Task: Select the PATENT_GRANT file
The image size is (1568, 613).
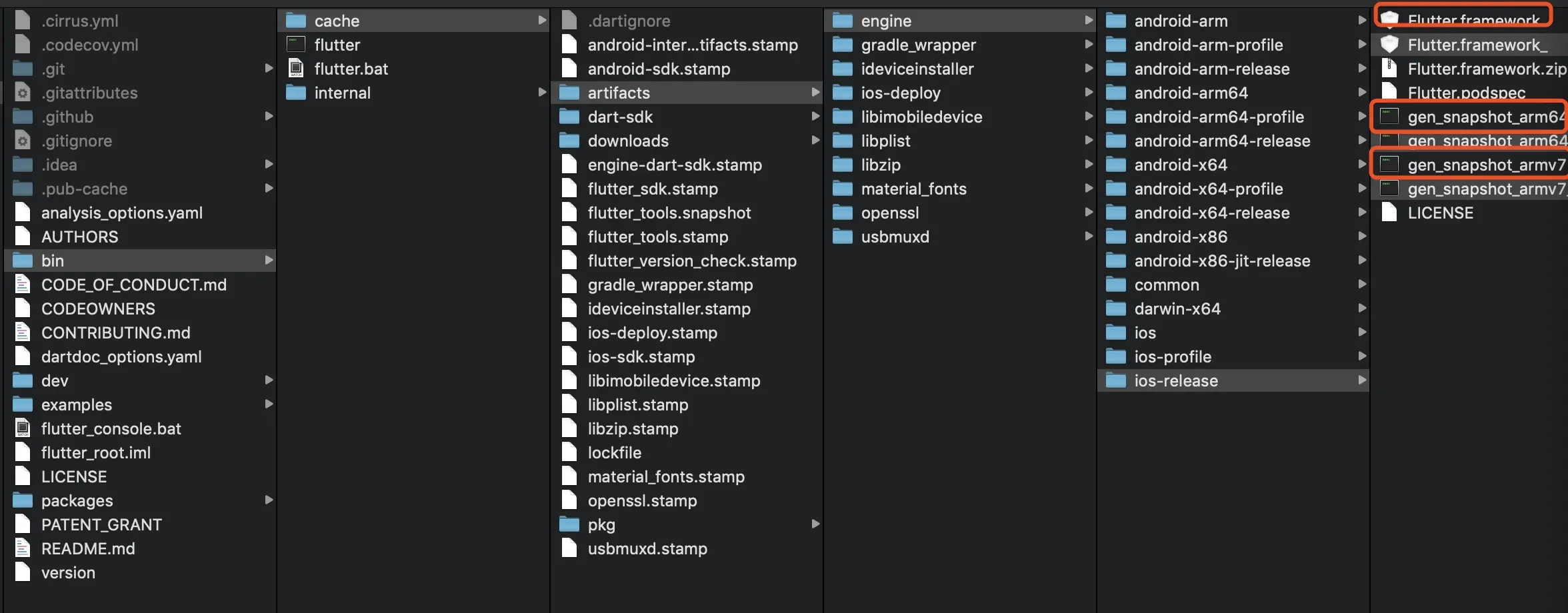Action: point(140,524)
